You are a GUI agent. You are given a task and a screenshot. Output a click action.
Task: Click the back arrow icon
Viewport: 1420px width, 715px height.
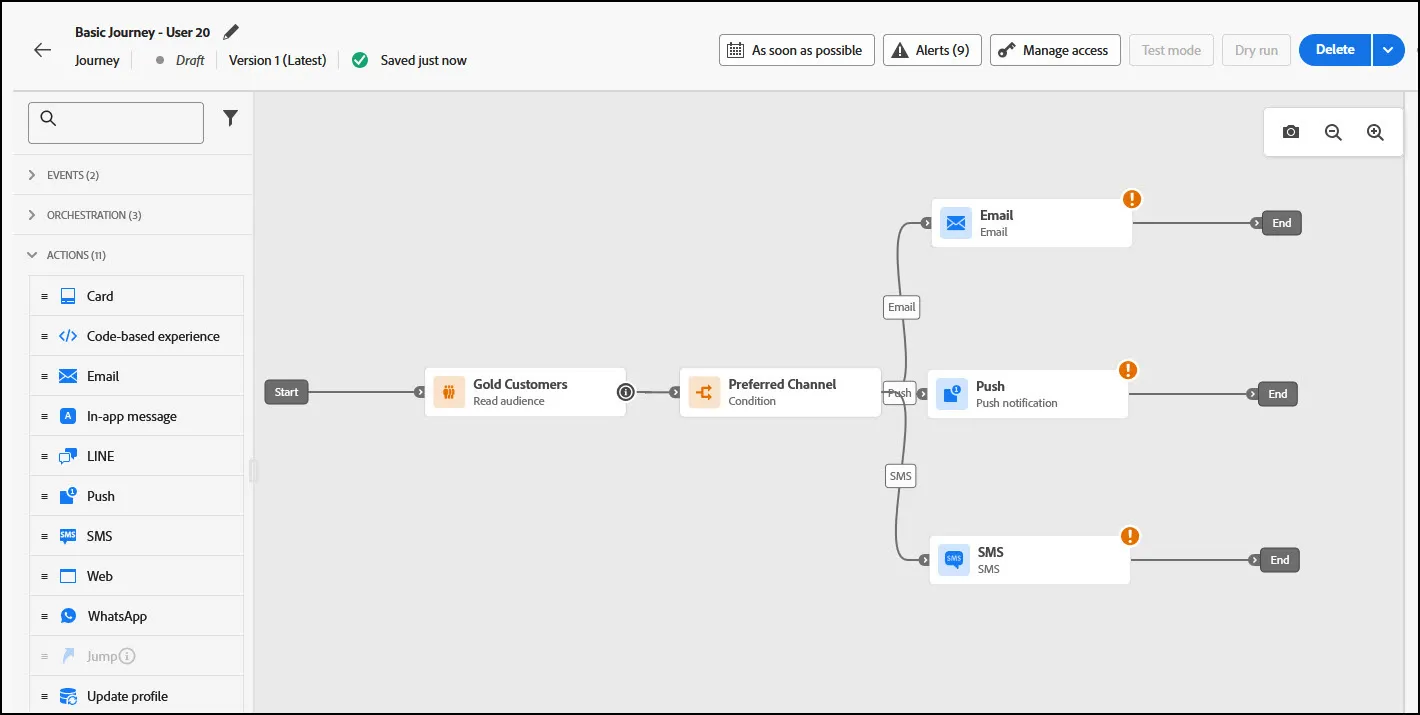point(42,50)
